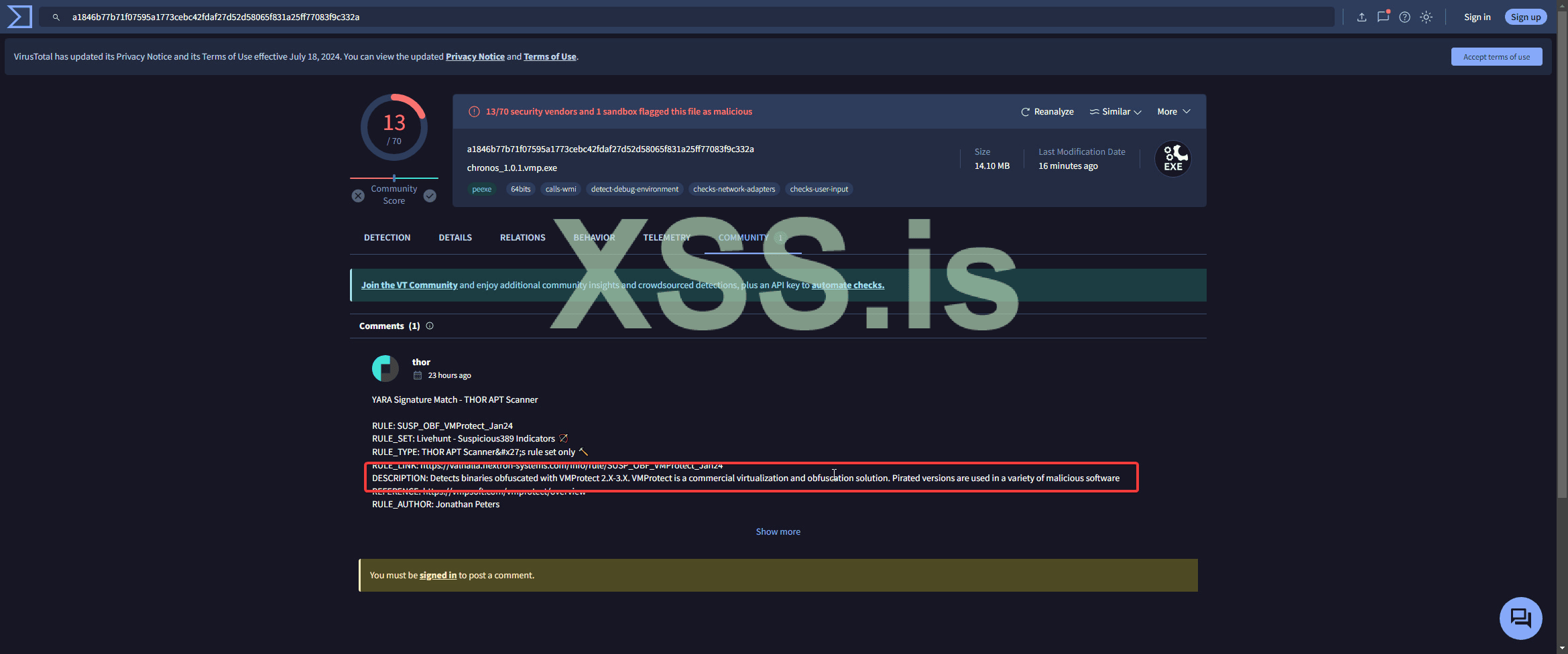The image size is (1568, 654).
Task: Toggle the light/dark theme sun icon
Action: coord(1426,17)
